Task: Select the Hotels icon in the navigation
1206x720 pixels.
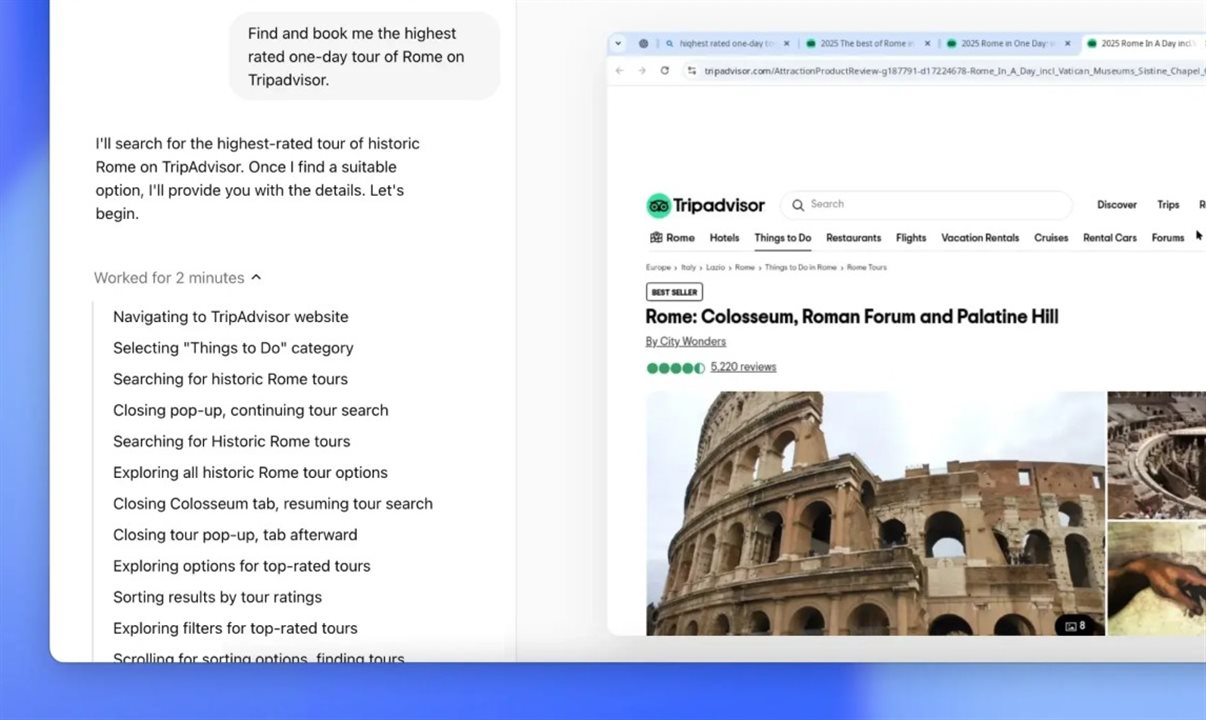Action: coord(724,238)
